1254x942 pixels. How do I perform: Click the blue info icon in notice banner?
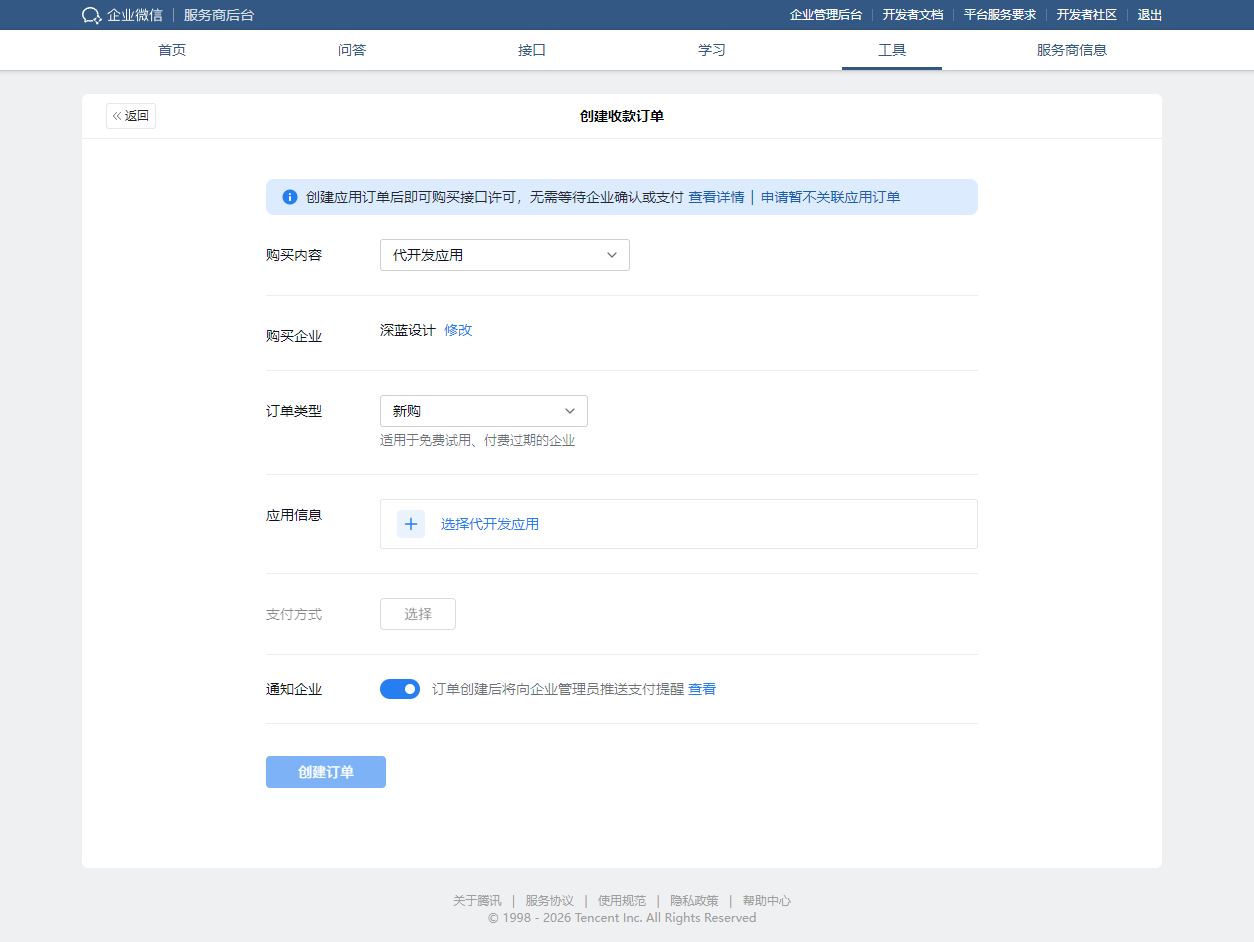click(x=290, y=197)
